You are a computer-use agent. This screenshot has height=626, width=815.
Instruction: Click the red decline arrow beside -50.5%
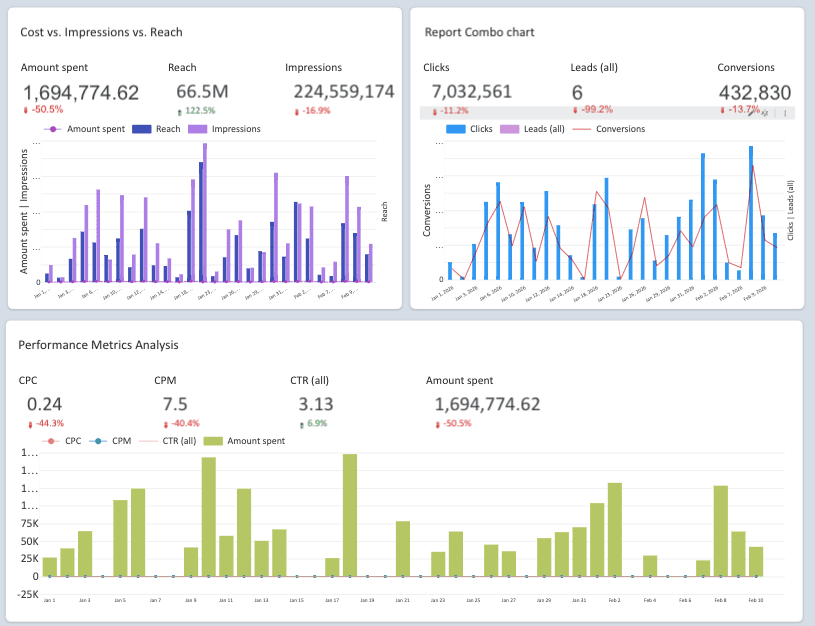(x=25, y=111)
